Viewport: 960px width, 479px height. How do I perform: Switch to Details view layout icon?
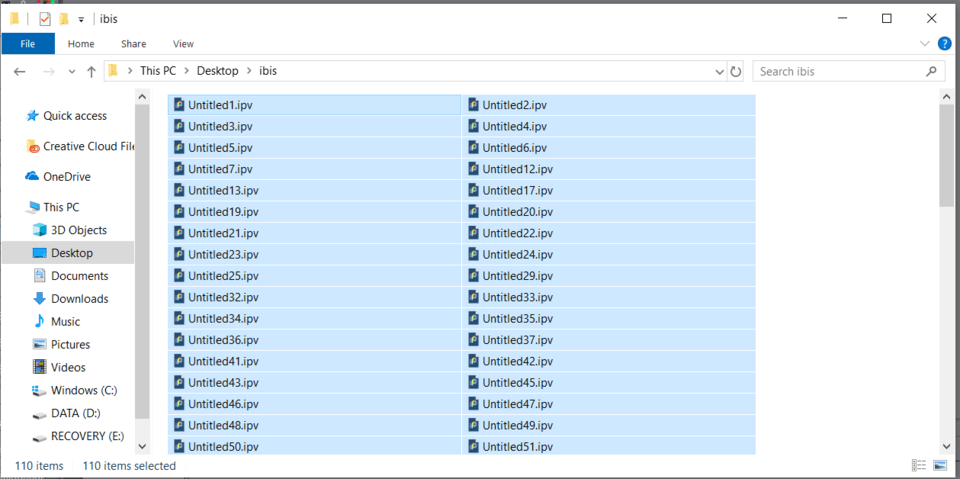(918, 466)
